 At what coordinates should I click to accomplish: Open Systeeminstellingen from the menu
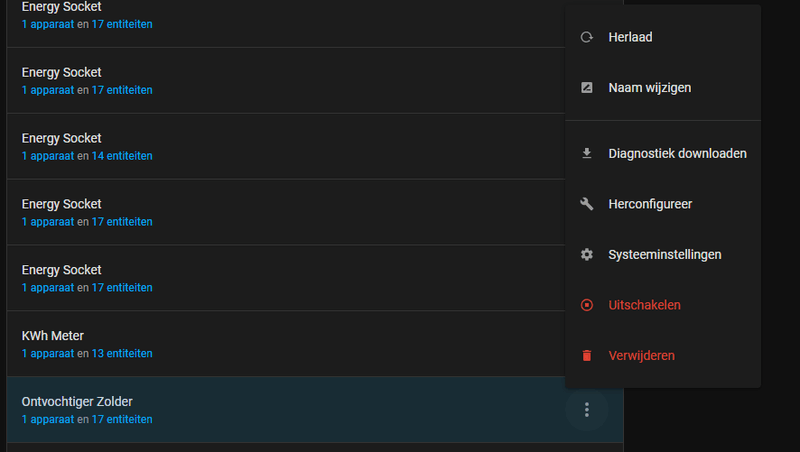[664, 255]
